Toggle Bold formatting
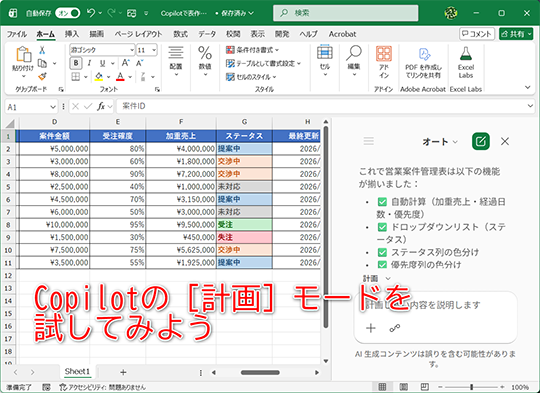The width and height of the screenshot is (540, 393). pos(76,63)
